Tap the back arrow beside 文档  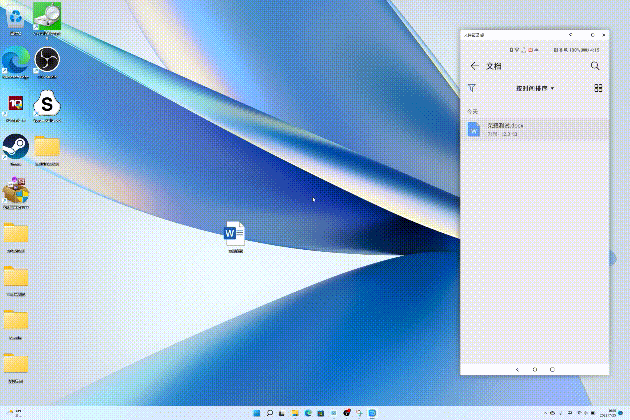click(x=473, y=66)
